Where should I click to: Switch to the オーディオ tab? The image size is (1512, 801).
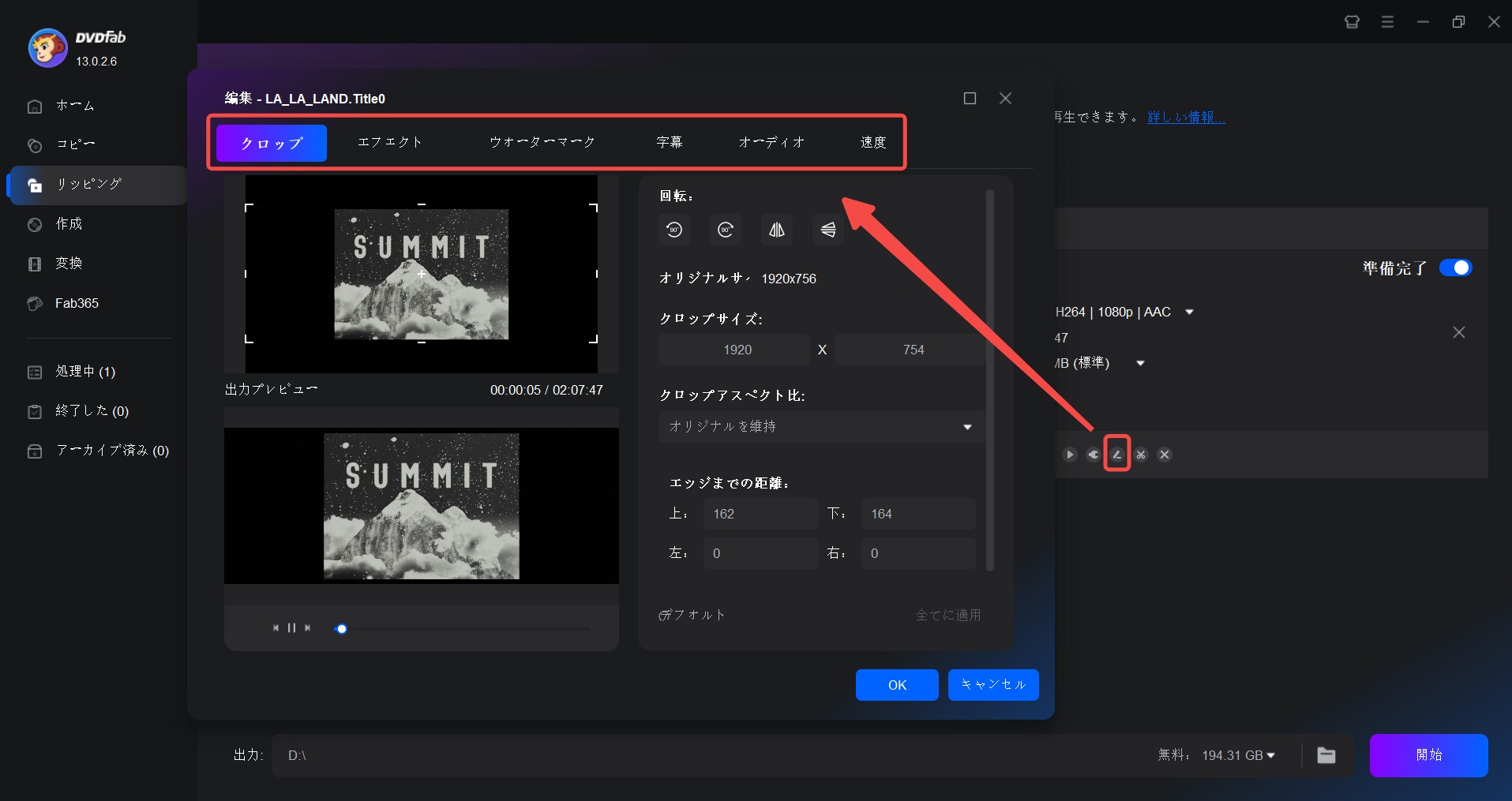tap(771, 142)
